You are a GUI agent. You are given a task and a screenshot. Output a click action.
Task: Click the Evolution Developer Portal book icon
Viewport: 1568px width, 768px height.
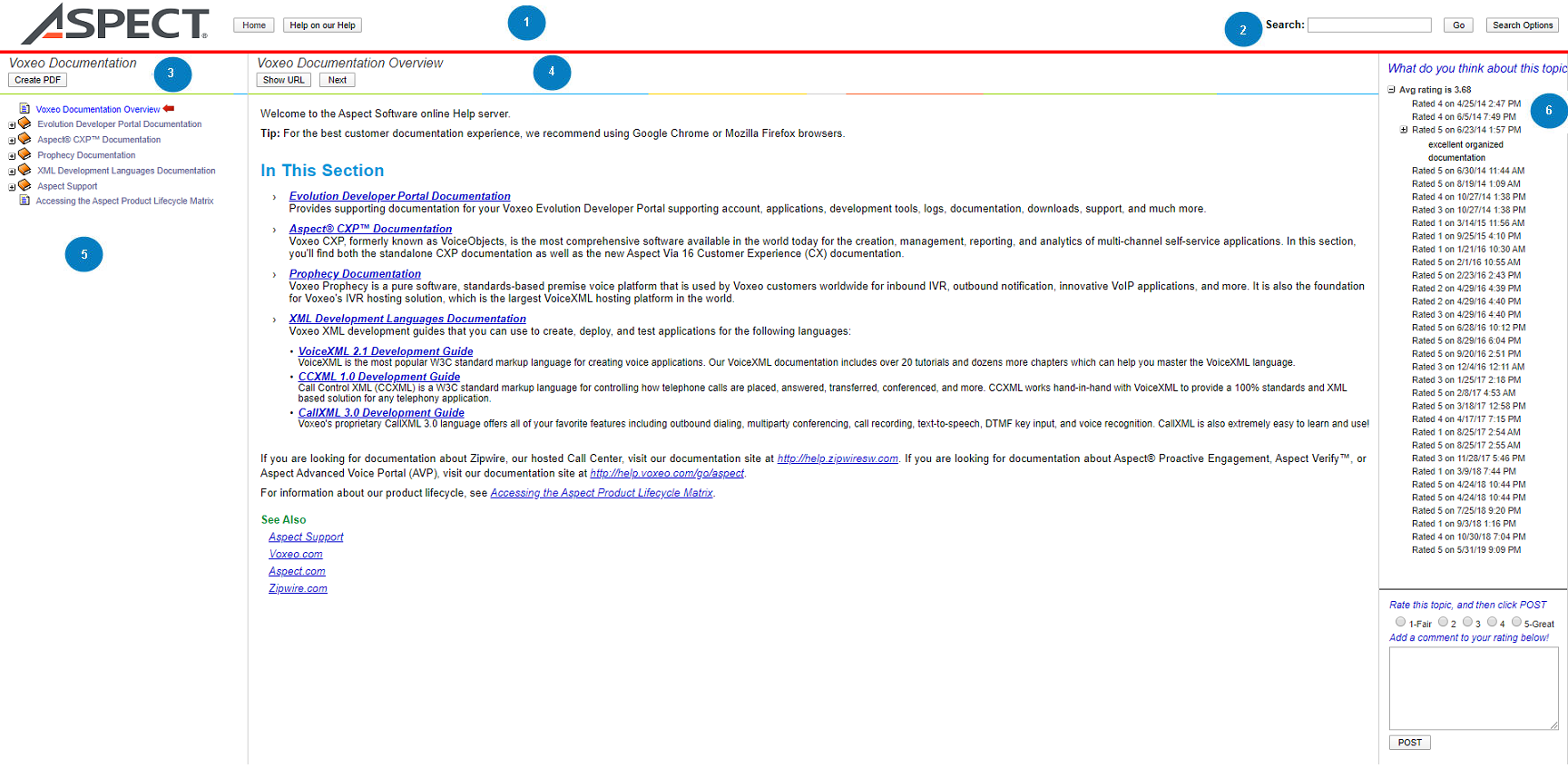point(25,123)
